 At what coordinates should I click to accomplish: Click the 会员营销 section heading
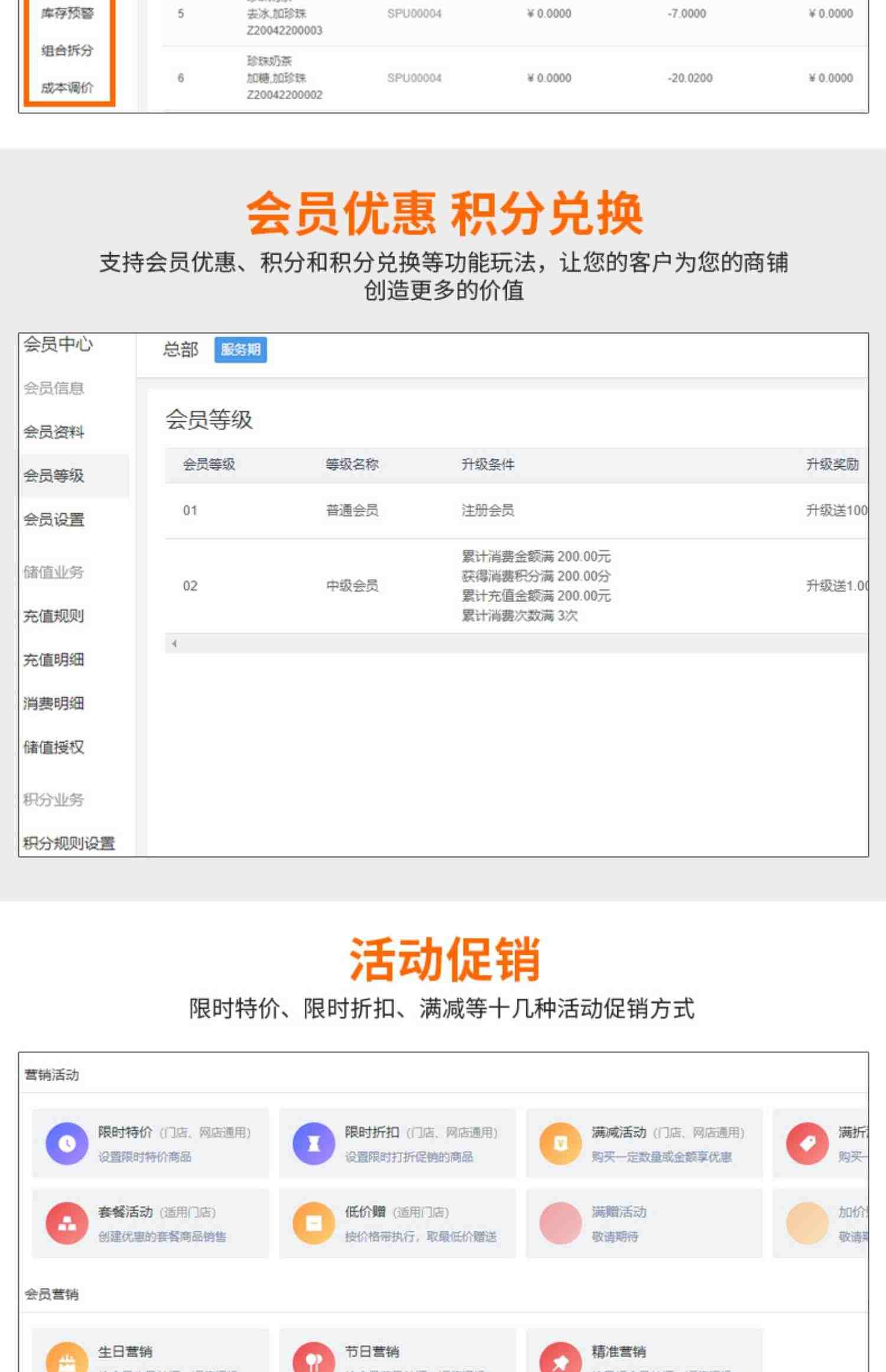point(51,1295)
